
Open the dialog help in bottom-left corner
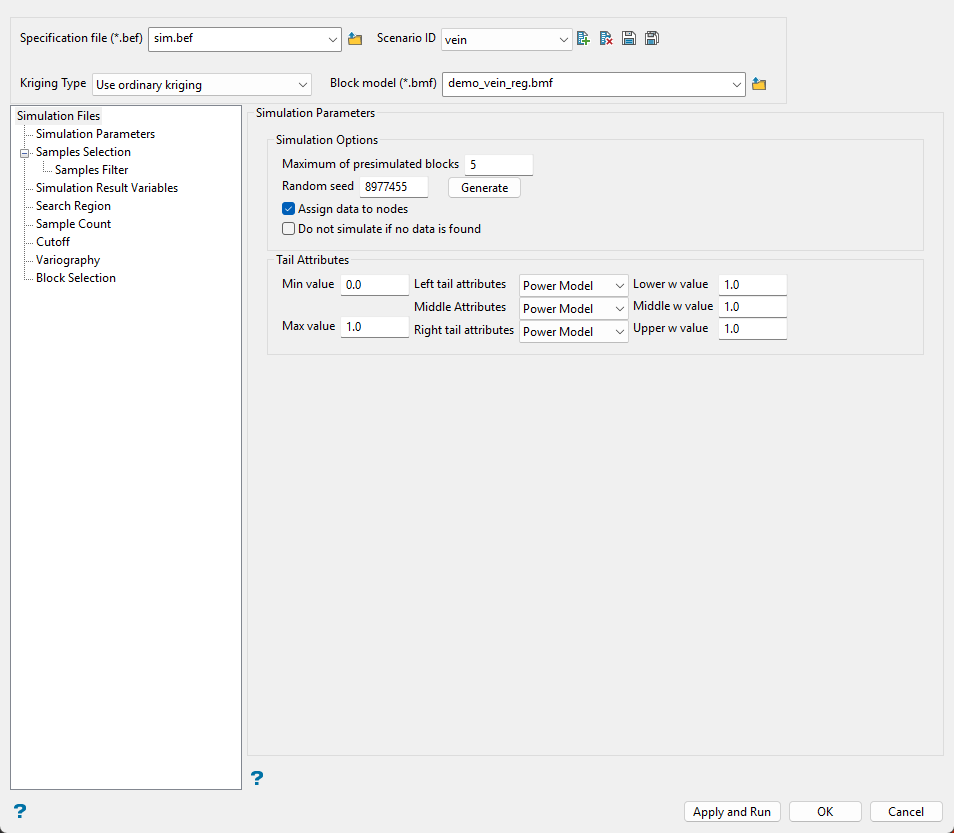20,811
